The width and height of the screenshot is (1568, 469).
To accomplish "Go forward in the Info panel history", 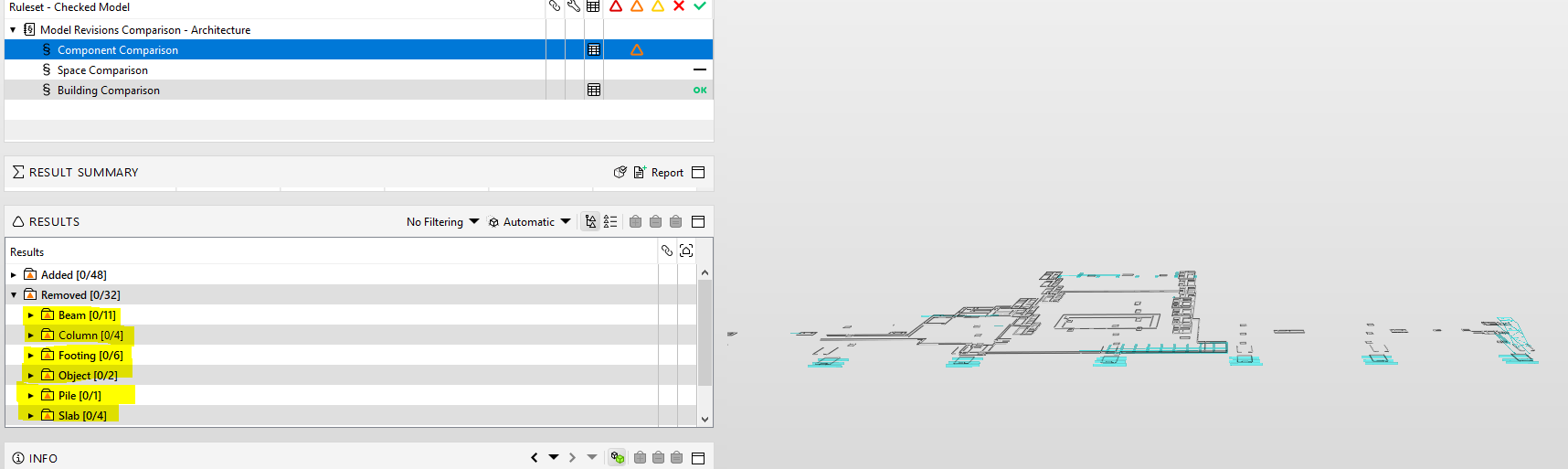I will coord(572,457).
